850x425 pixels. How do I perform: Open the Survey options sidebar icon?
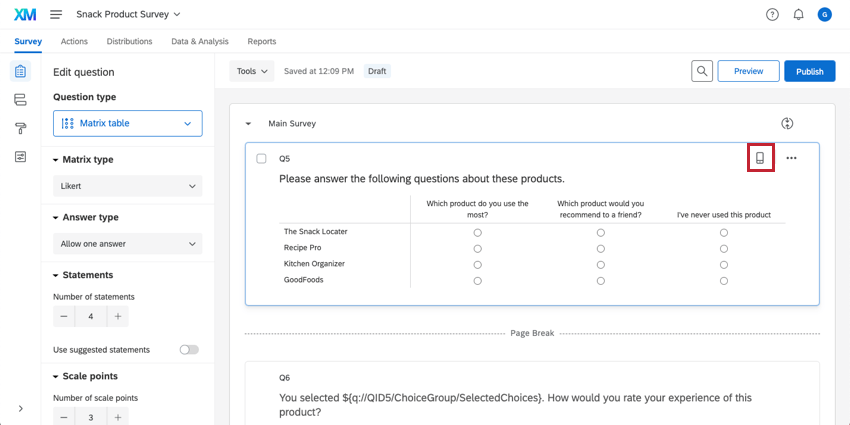[x=20, y=157]
